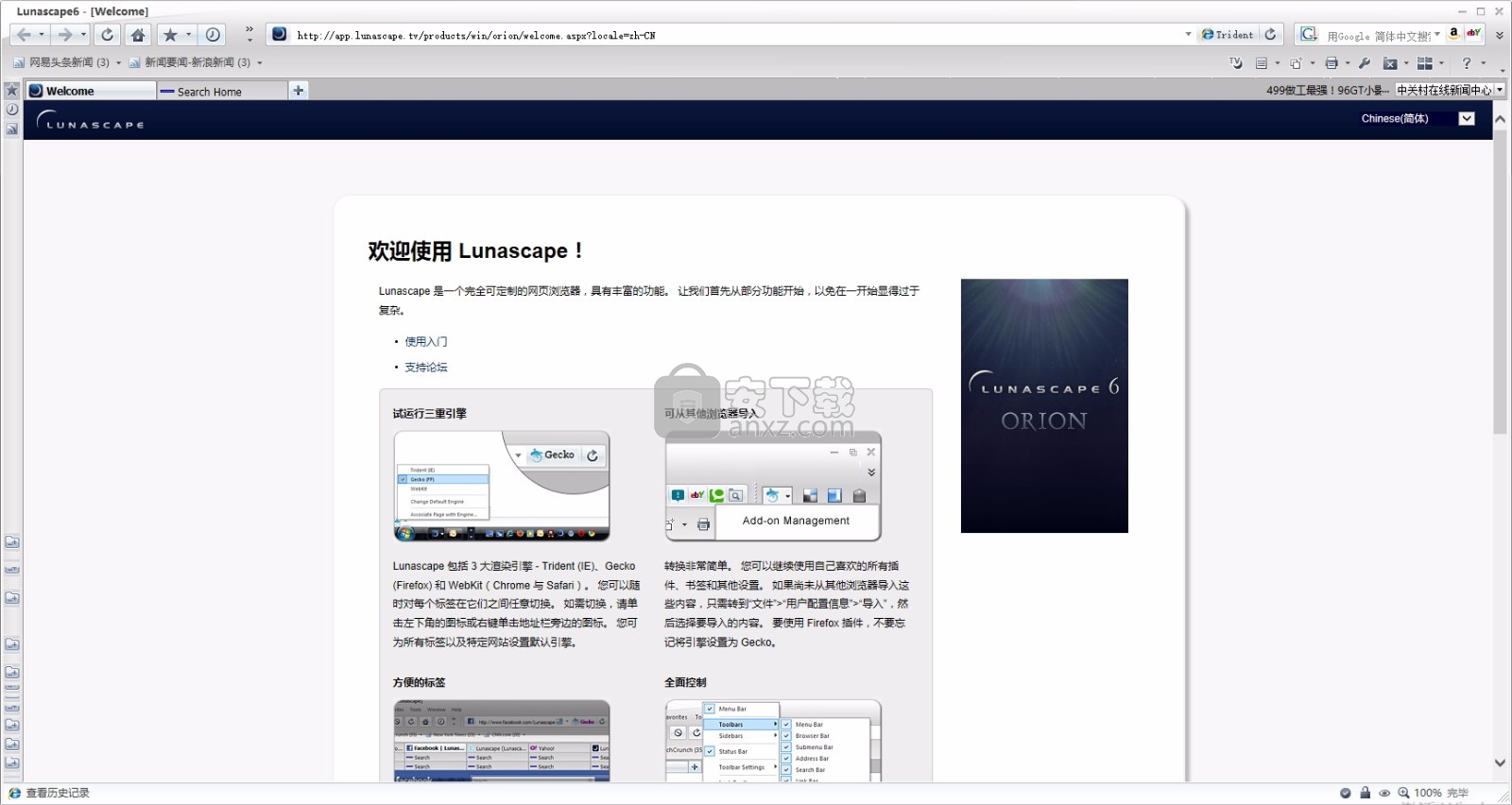Click the tab features screenshot under 方便的标签
The image size is (1512, 805).
tap(502, 741)
